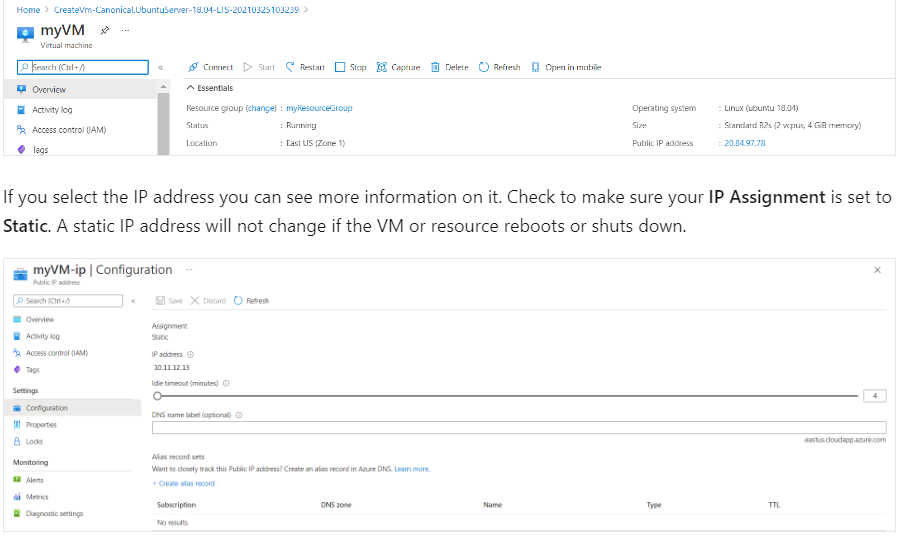Image resolution: width=903 pixels, height=543 pixels.
Task: Open Activity log in myVM sidebar
Action: click(52, 110)
